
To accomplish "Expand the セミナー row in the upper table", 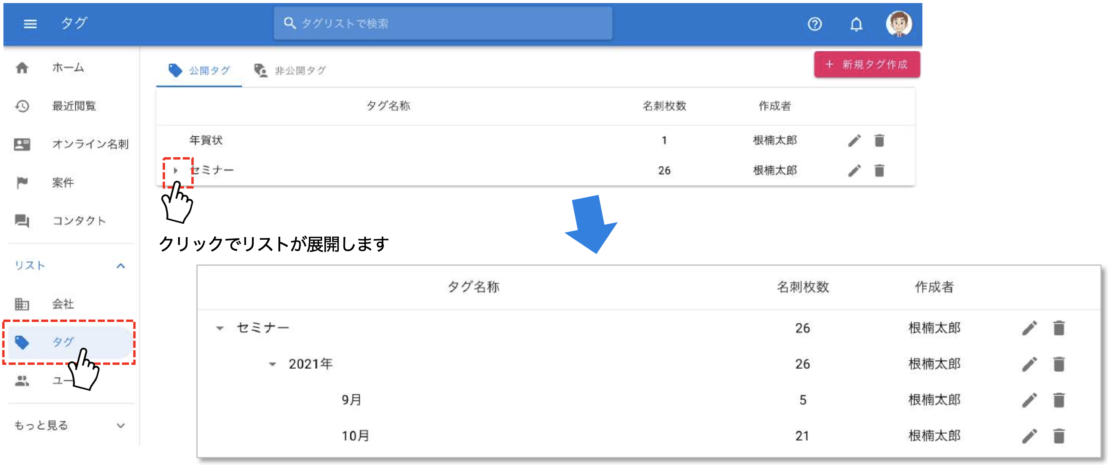I will tap(176, 170).
